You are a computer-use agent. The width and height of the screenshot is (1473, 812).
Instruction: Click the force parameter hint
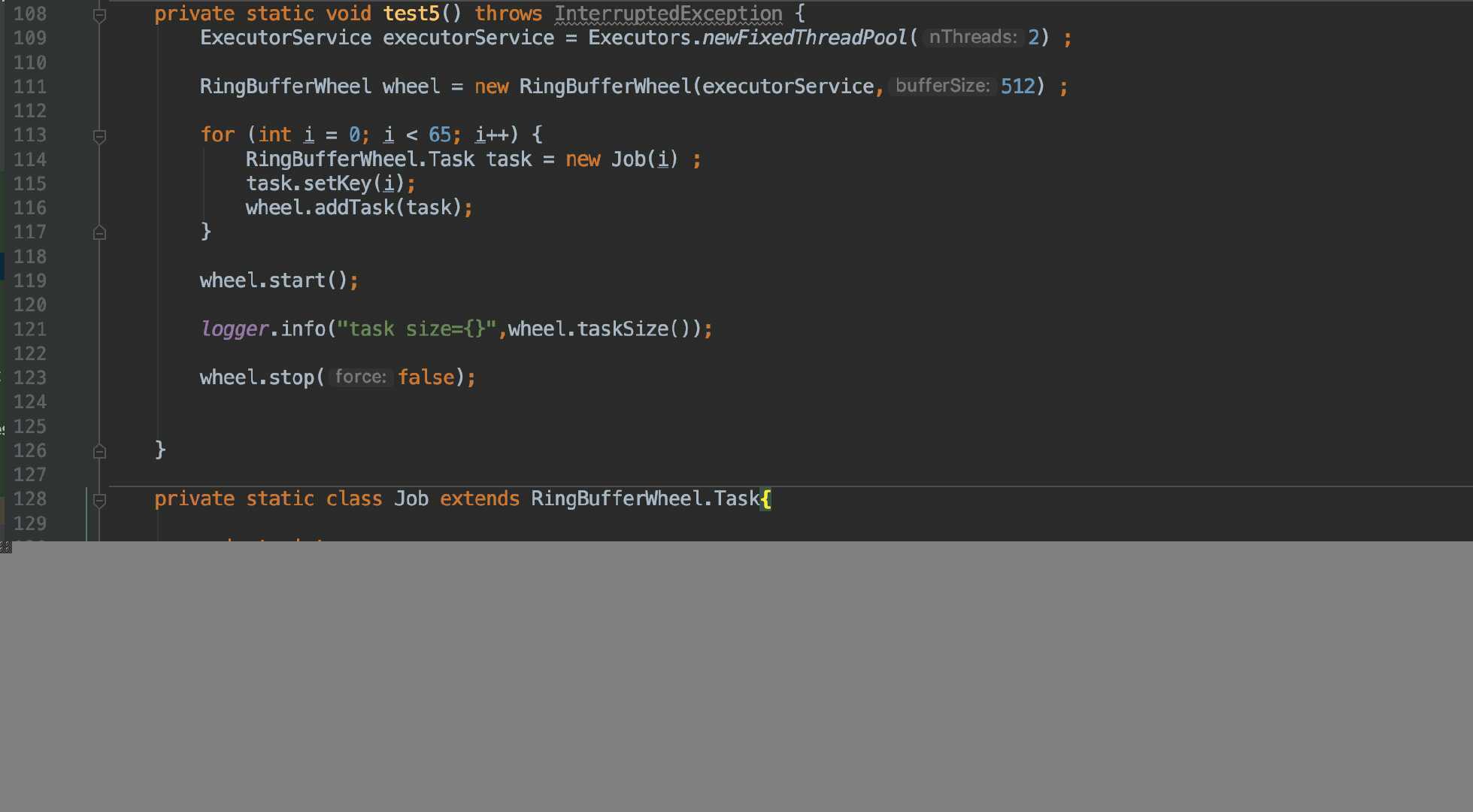point(360,377)
